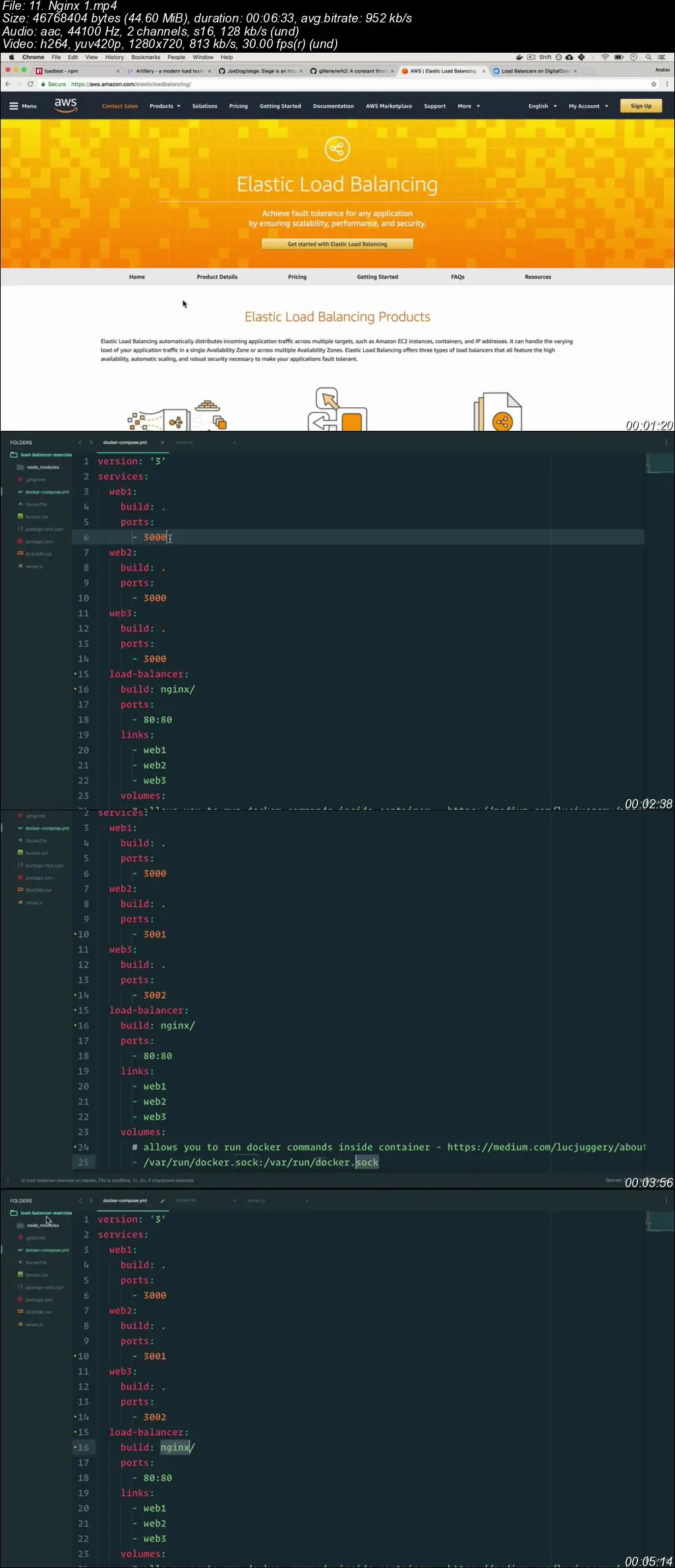Close the docker-compose.yml tab in the 00:02:38 frame
The width and height of the screenshot is (675, 1568).
162,443
